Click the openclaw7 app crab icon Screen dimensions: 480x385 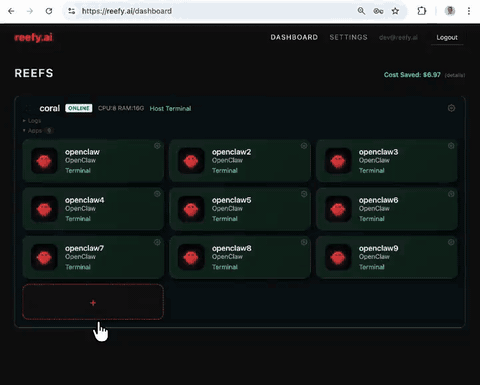(x=44, y=257)
